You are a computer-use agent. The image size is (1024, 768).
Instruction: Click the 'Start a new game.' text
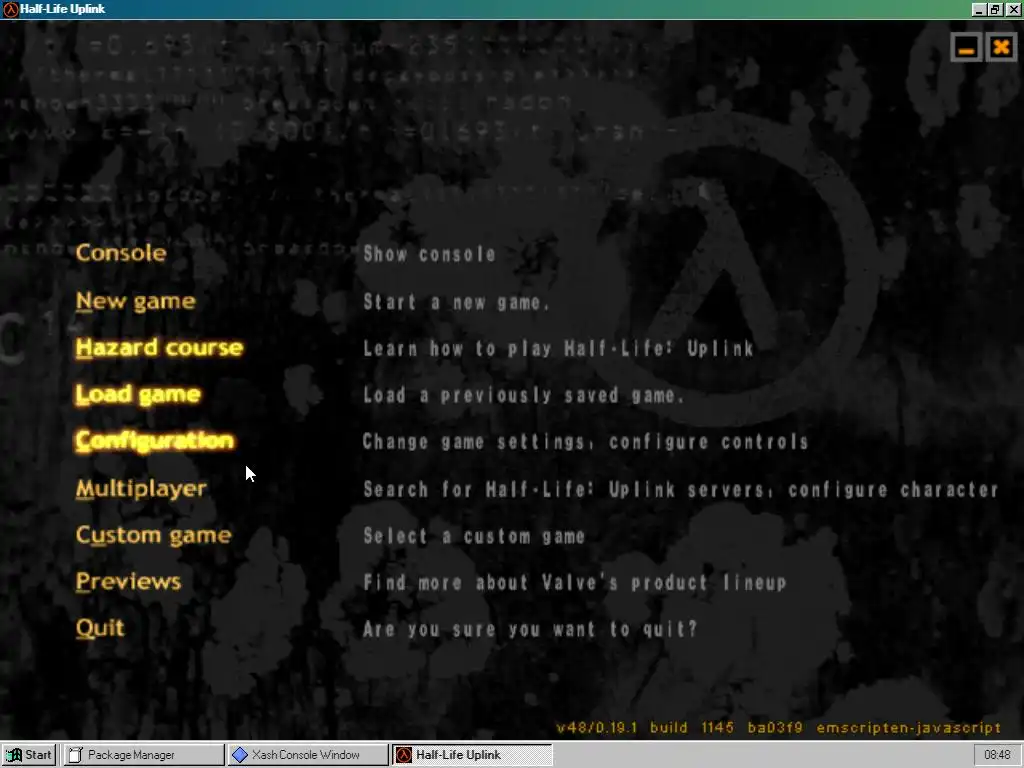(456, 302)
